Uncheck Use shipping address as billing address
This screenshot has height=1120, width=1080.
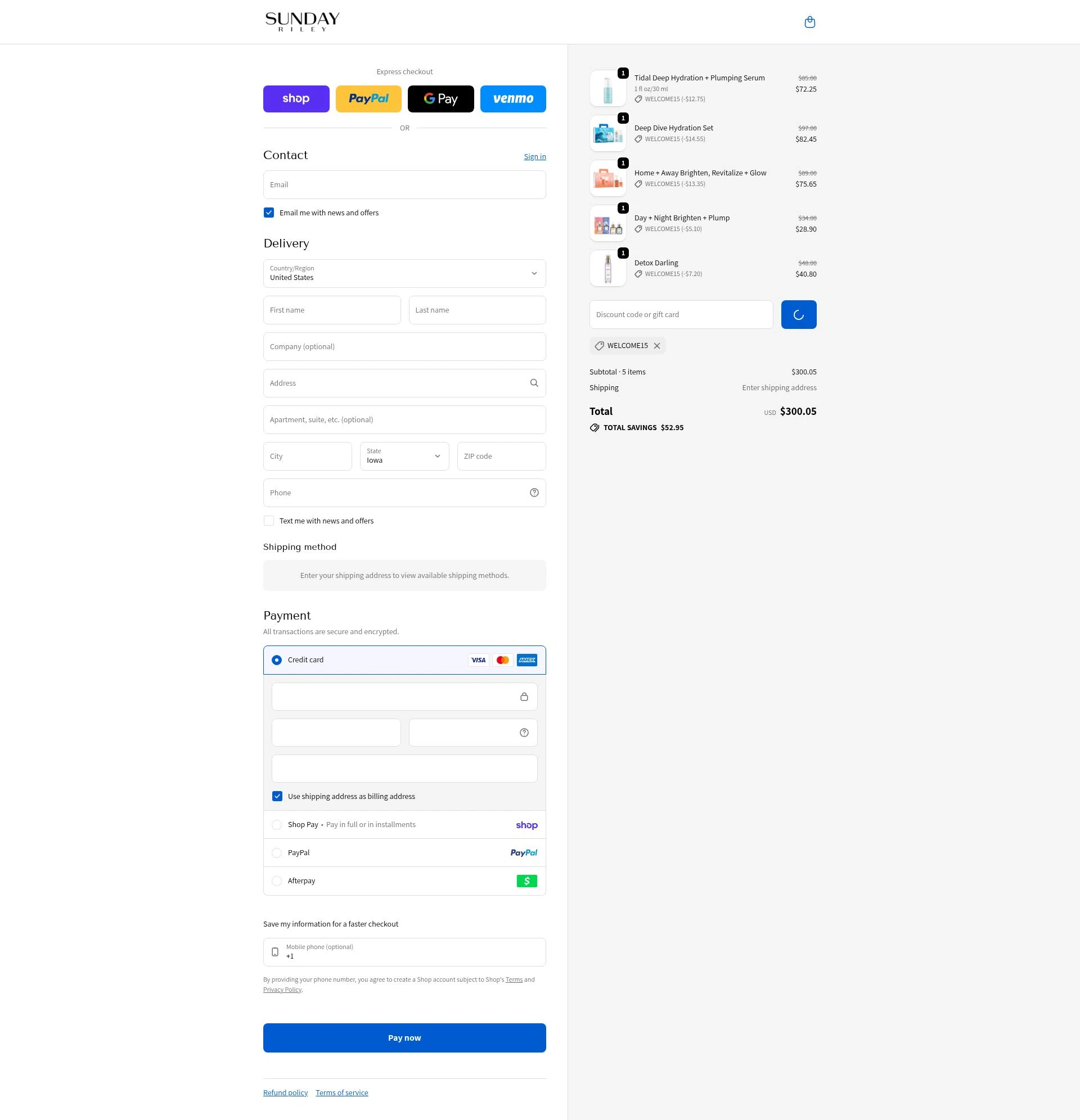(x=277, y=796)
